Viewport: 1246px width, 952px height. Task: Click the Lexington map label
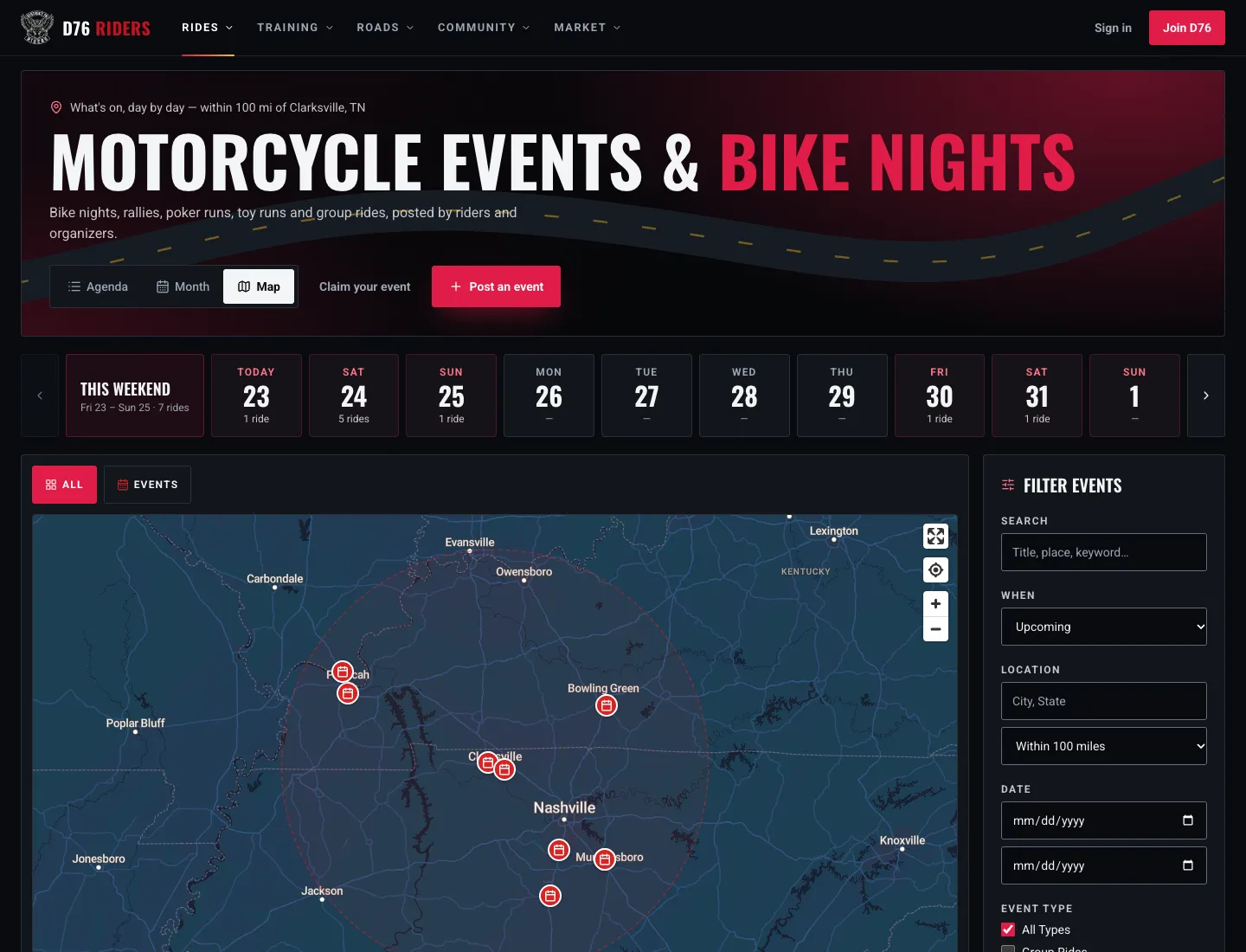pos(834,531)
